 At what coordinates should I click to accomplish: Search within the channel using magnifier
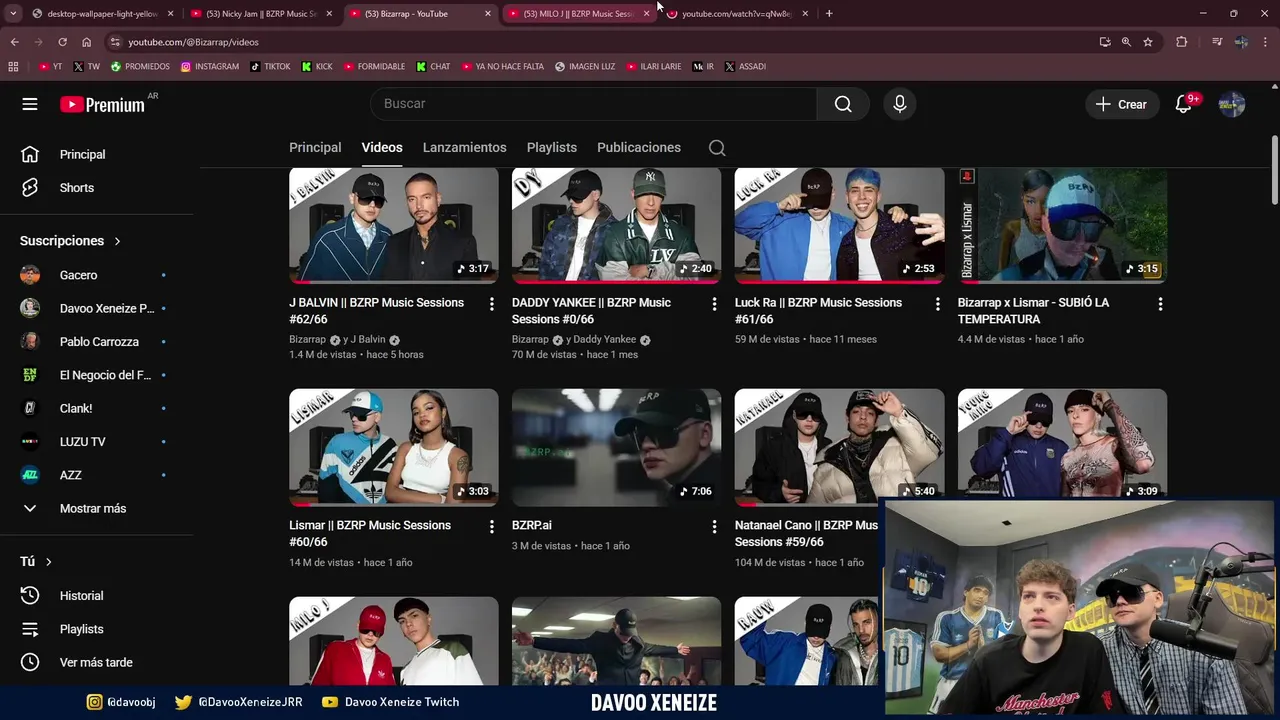(717, 148)
